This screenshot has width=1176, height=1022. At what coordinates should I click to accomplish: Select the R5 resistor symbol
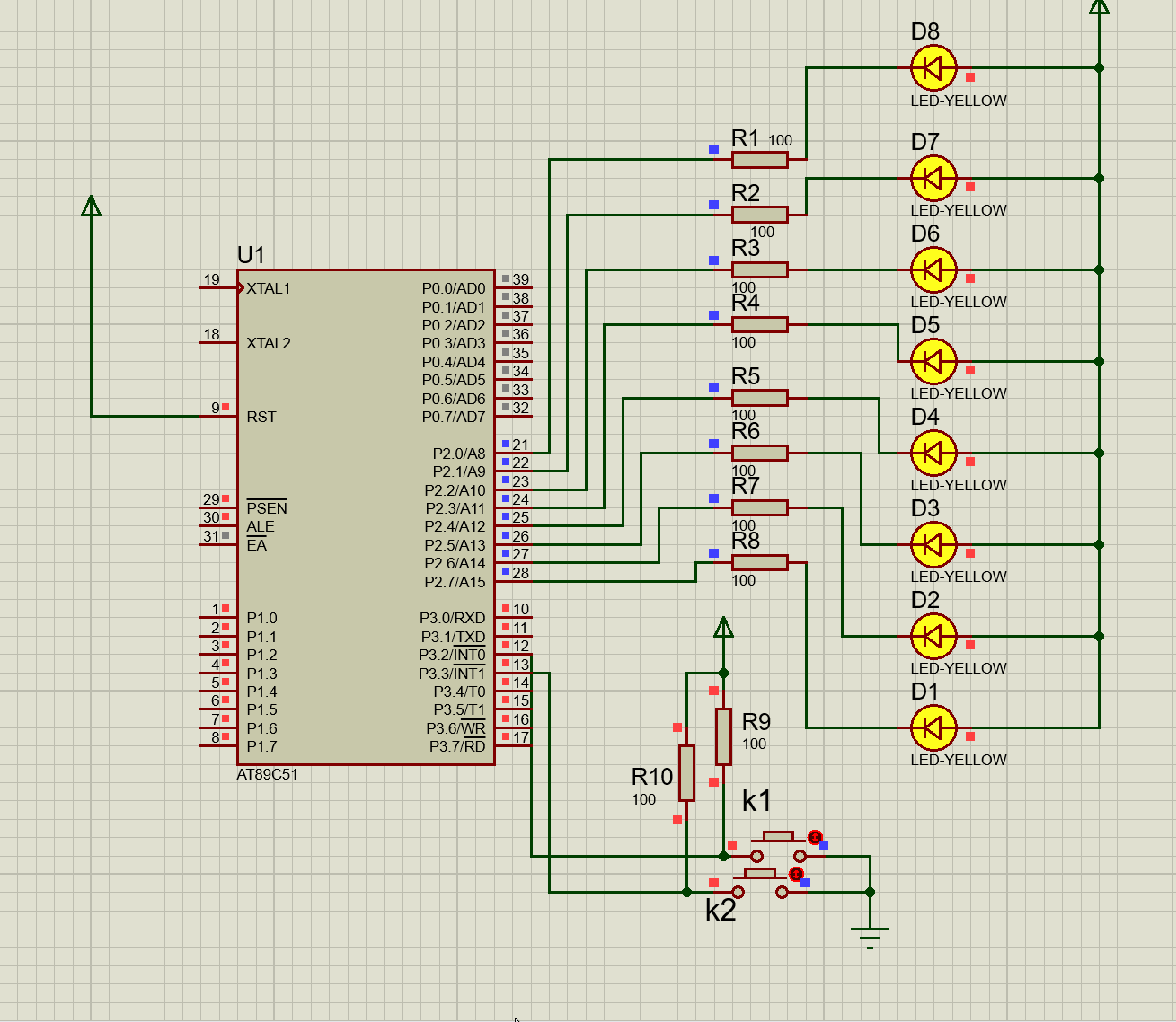point(760,398)
